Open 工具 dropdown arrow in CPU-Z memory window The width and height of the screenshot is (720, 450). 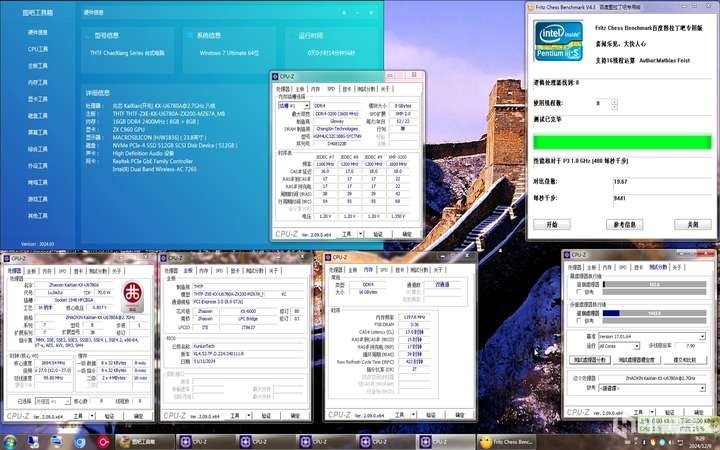pos(414,415)
